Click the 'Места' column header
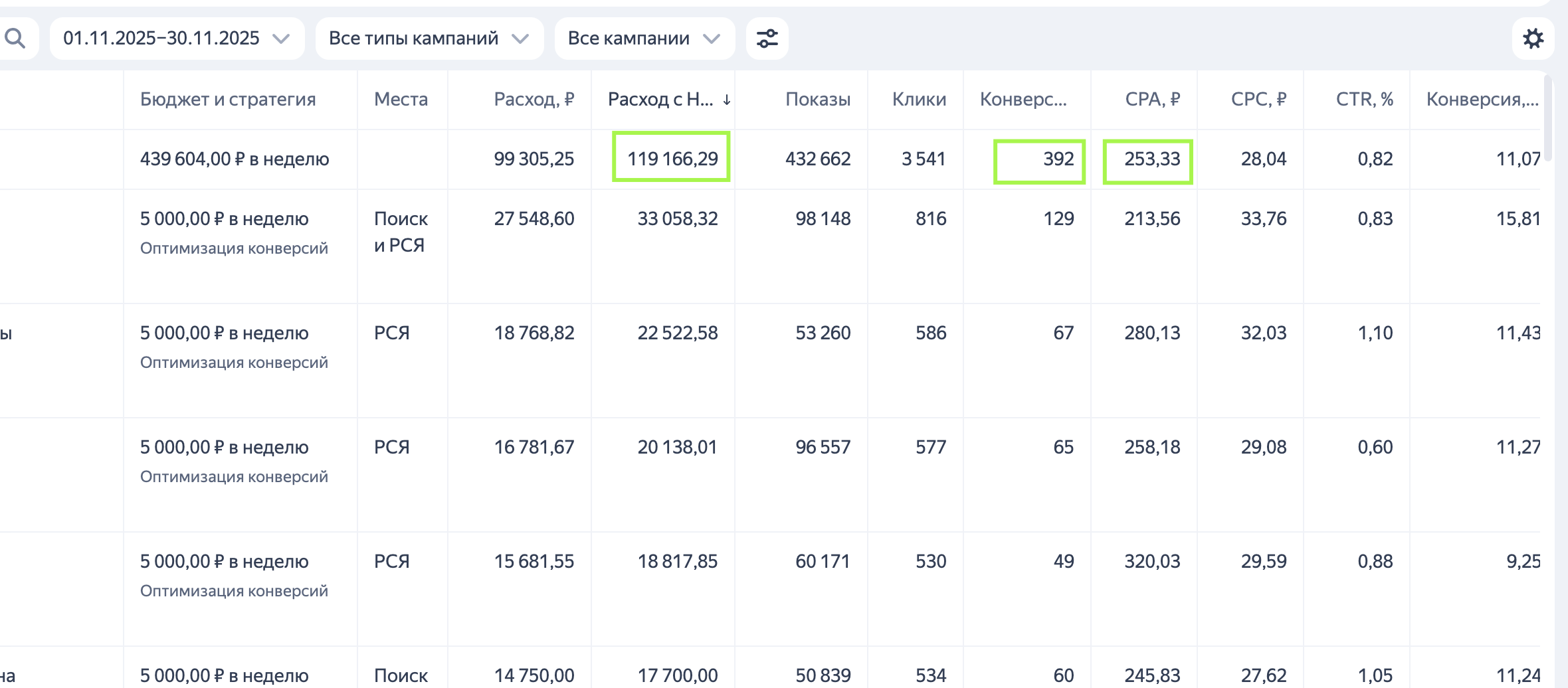Image resolution: width=1568 pixels, height=688 pixels. tap(401, 100)
